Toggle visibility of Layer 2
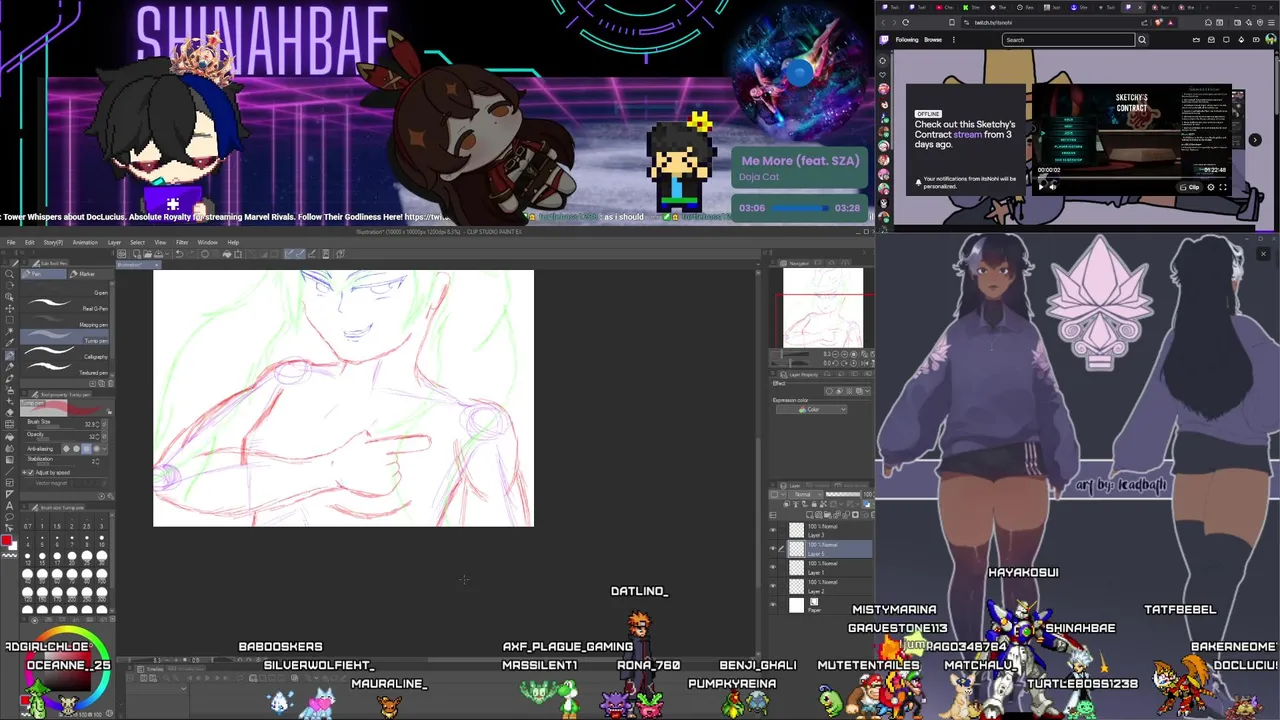This screenshot has width=1280, height=720. click(773, 586)
